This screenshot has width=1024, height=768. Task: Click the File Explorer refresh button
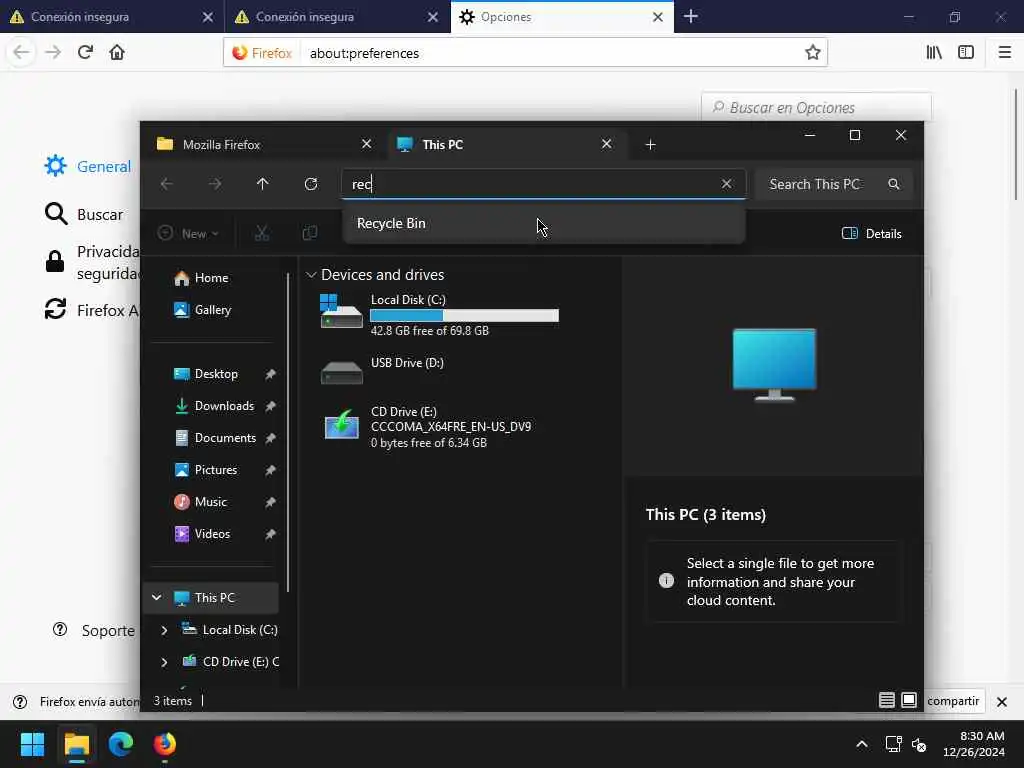pos(311,184)
